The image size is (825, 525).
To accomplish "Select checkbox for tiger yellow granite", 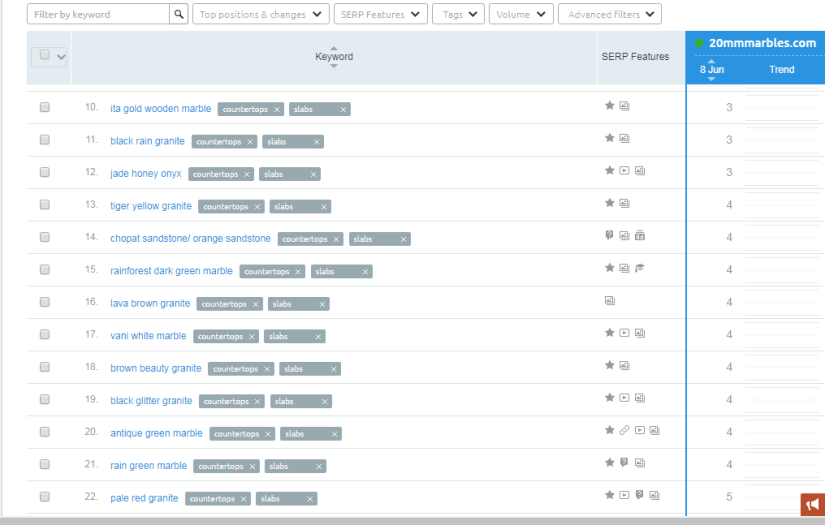I will pos(45,205).
